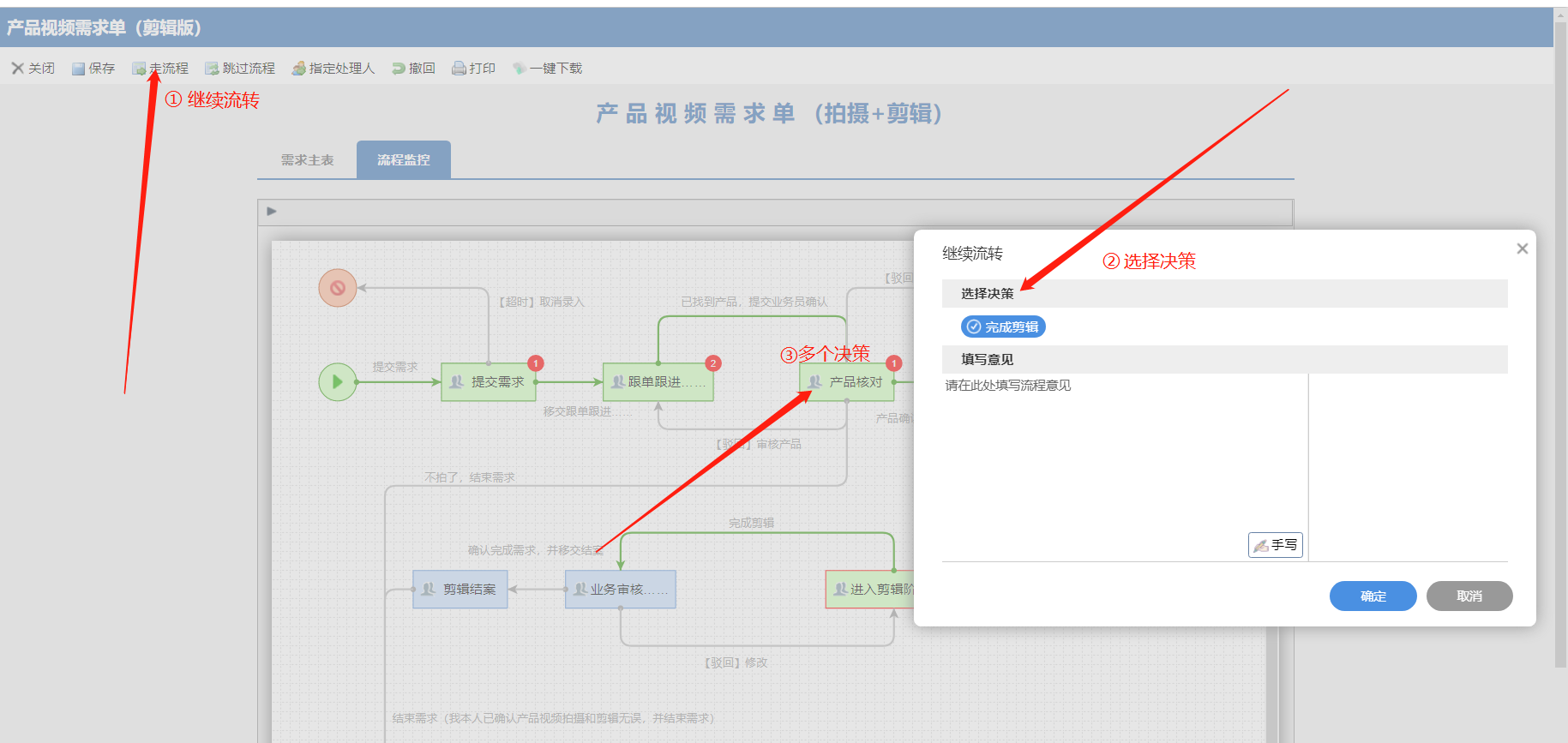Expand the flowchart panel header triangle
The image size is (1568, 743).
(x=272, y=211)
